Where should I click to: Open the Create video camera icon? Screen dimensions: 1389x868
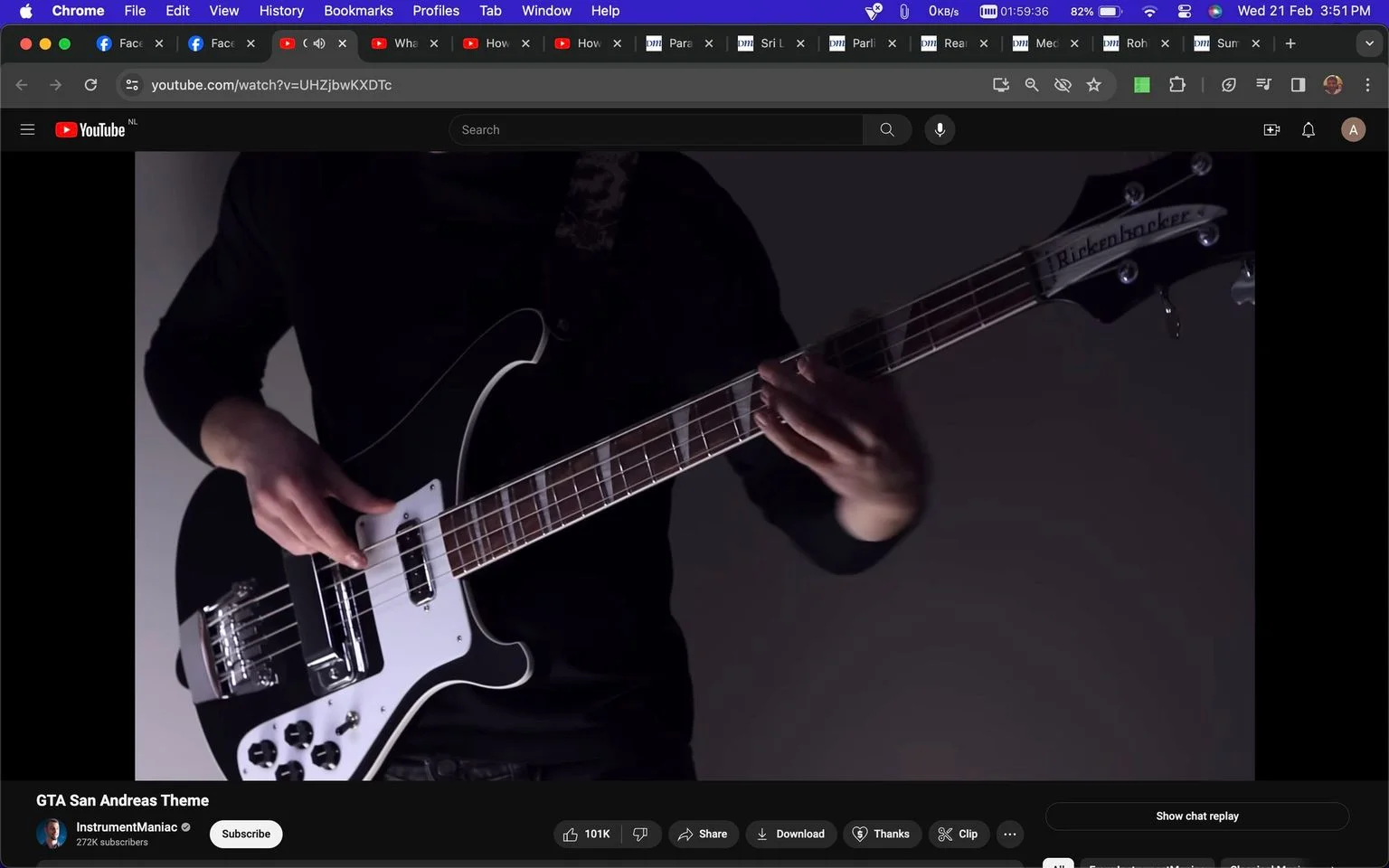[x=1271, y=129]
